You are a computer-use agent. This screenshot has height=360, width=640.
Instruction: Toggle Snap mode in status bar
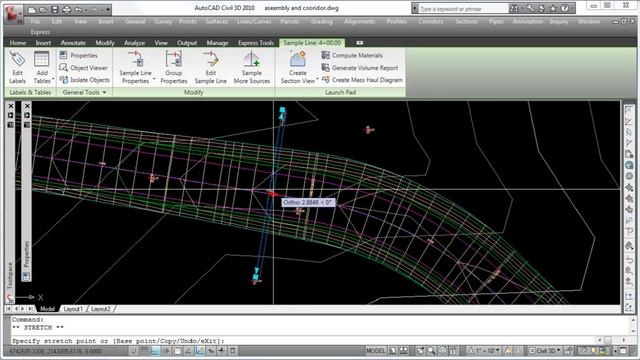(133, 351)
